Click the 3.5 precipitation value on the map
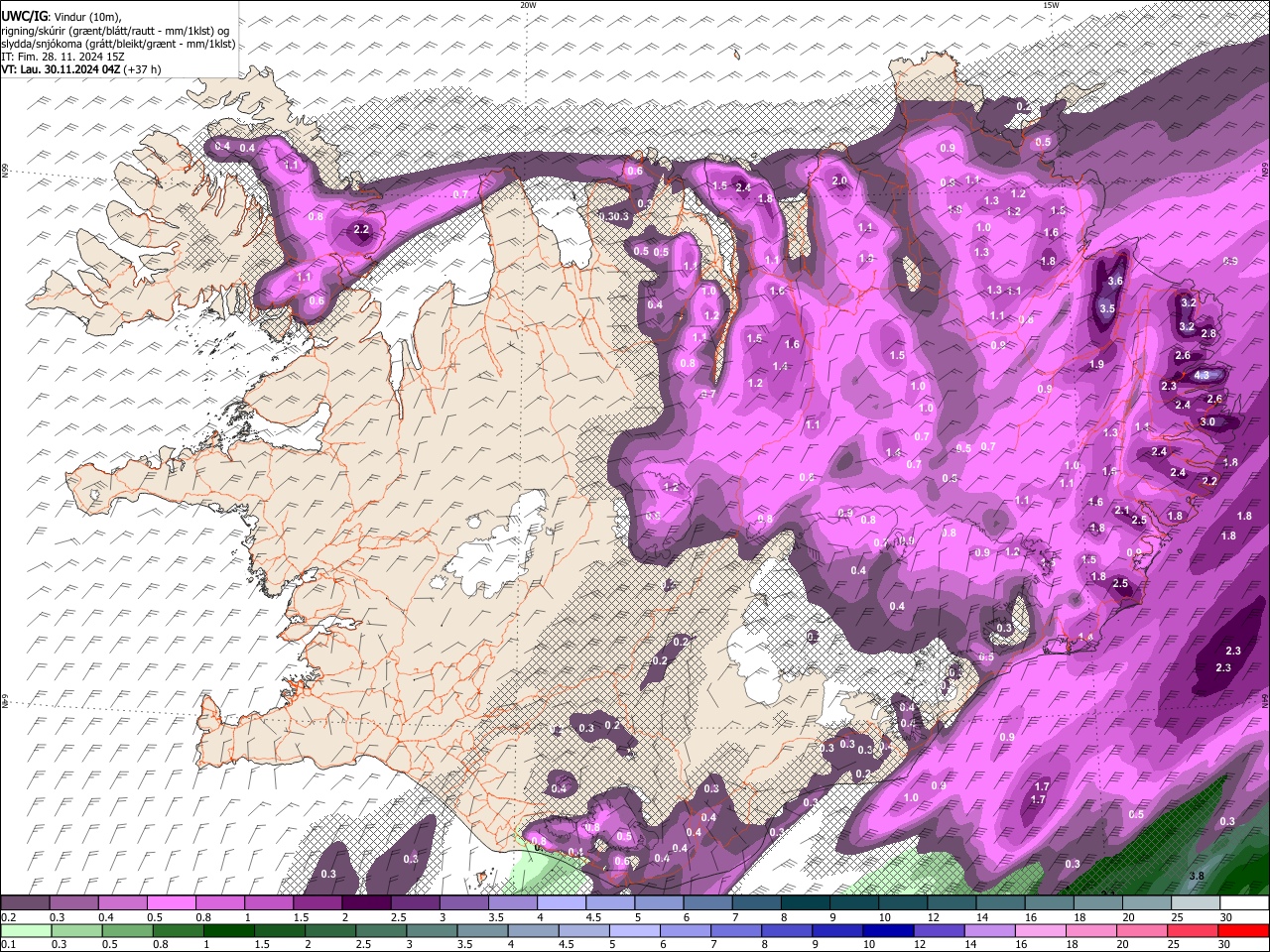Image resolution: width=1270 pixels, height=952 pixels. tap(1107, 308)
